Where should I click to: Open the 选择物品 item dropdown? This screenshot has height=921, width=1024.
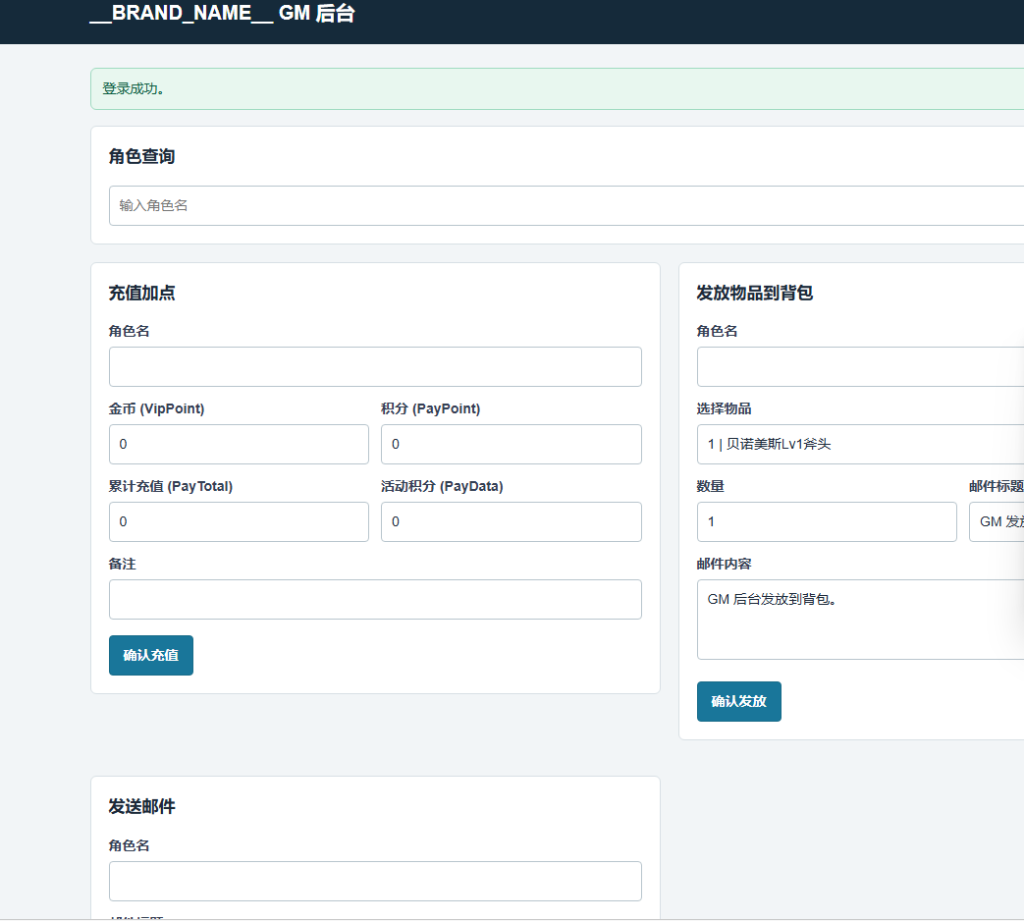click(x=860, y=444)
